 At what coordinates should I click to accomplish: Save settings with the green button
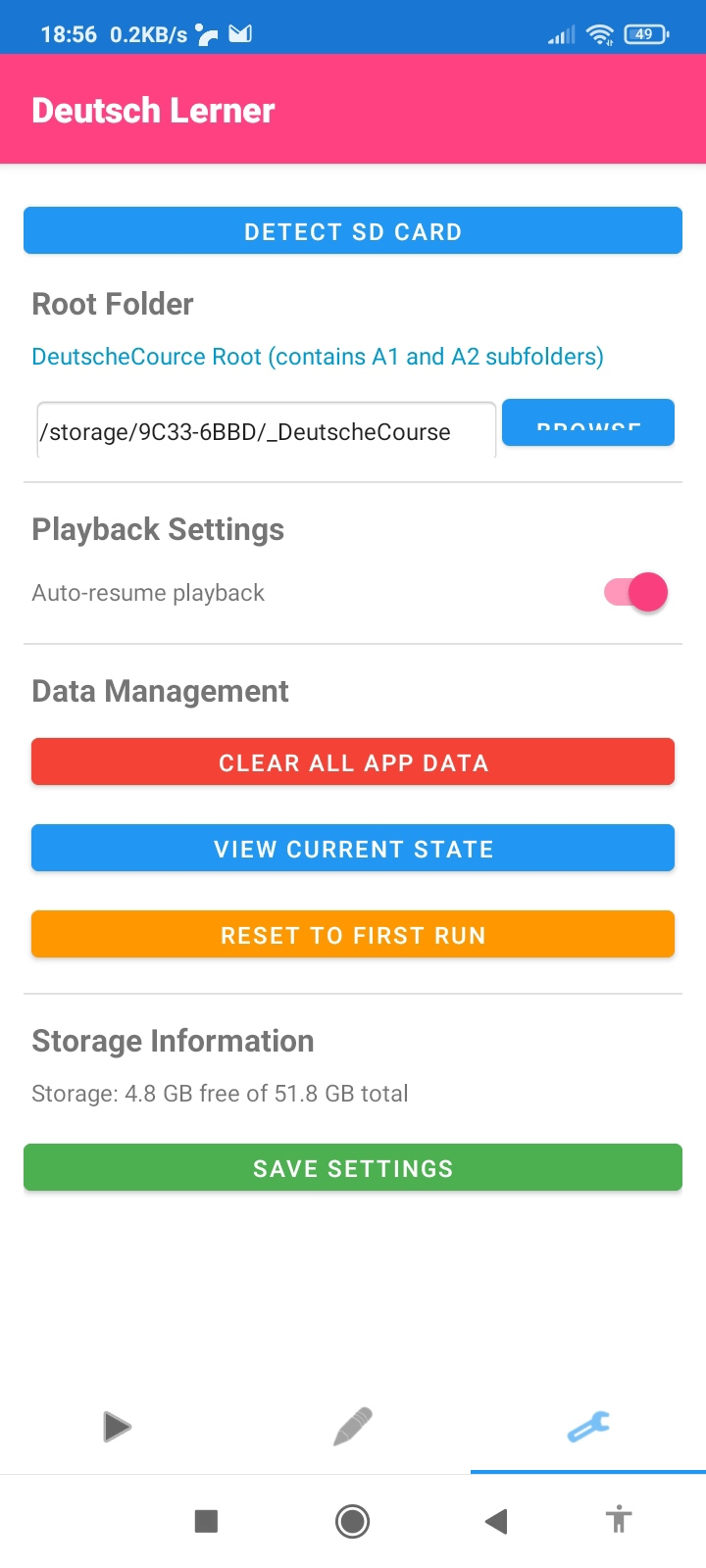tap(353, 1168)
